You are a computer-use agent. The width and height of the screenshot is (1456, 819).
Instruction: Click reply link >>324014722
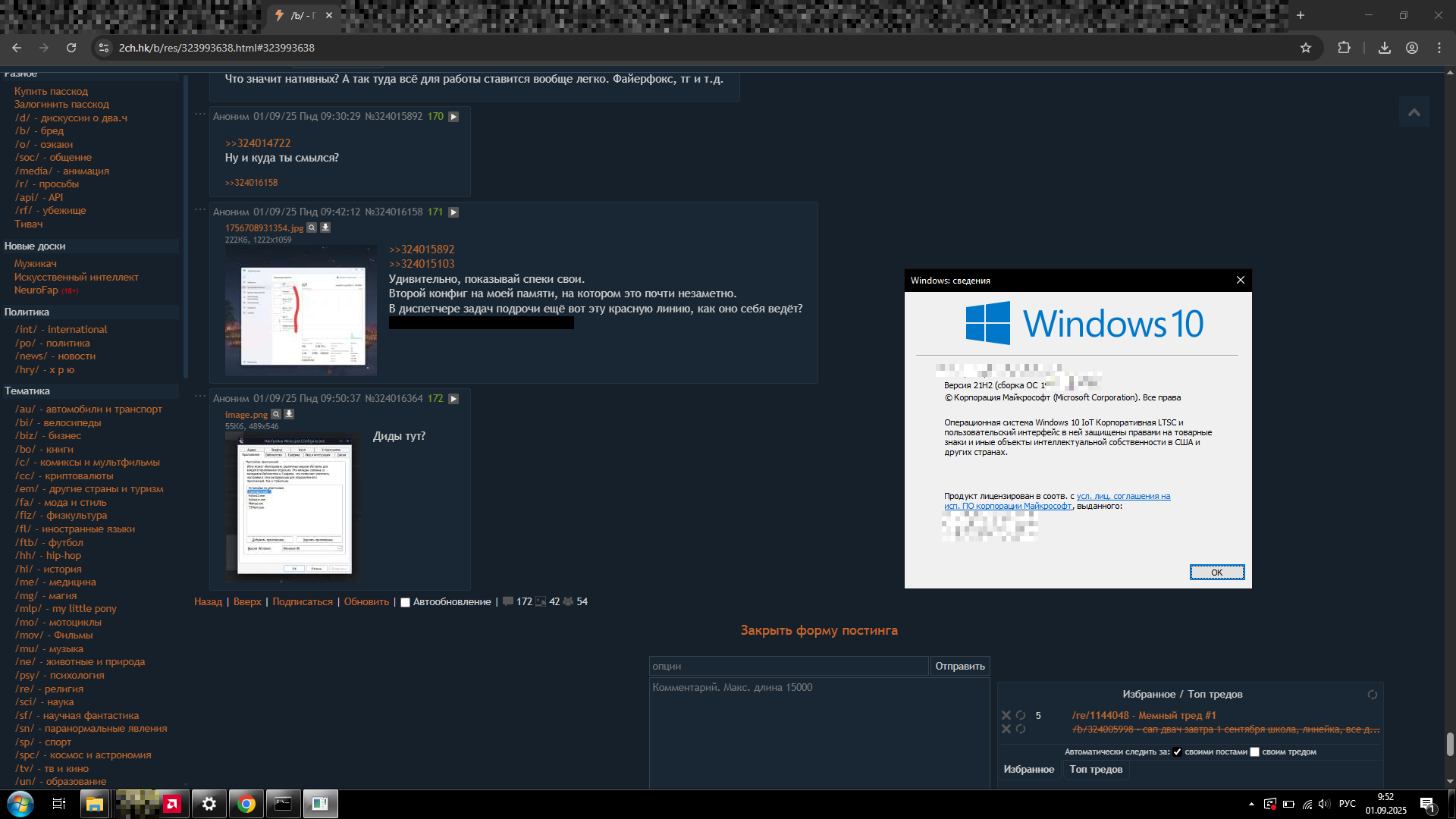click(x=258, y=143)
